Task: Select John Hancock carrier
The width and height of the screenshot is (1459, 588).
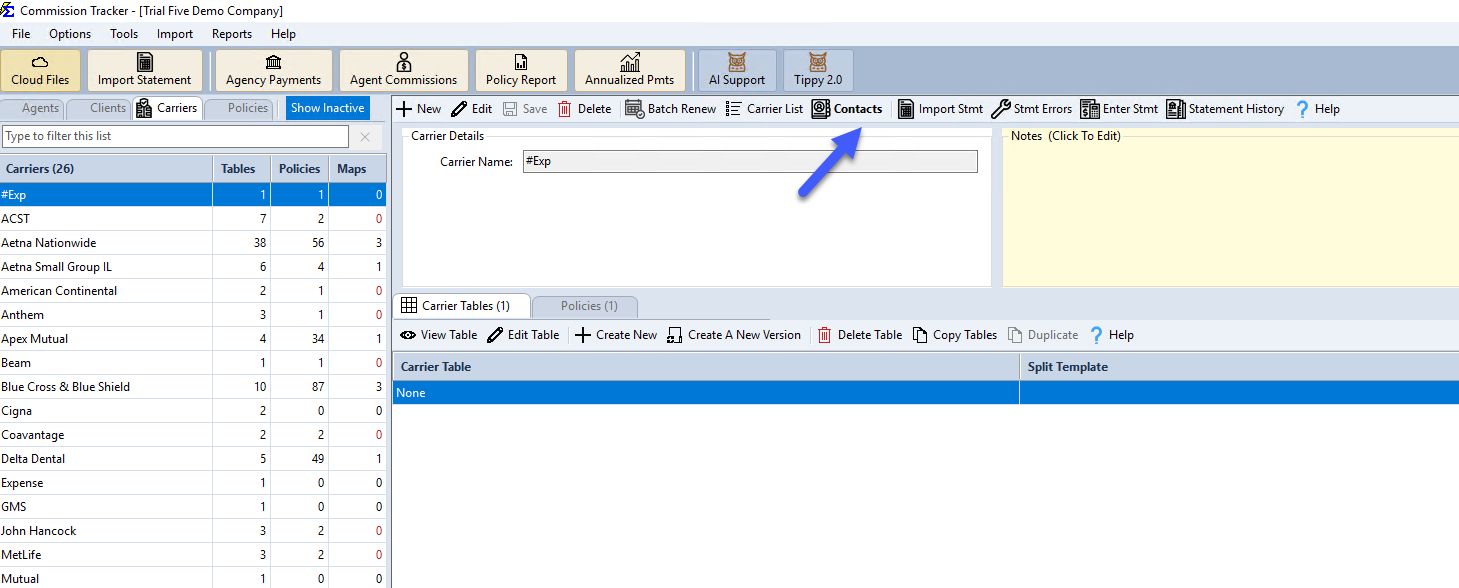Action: [x=193, y=531]
